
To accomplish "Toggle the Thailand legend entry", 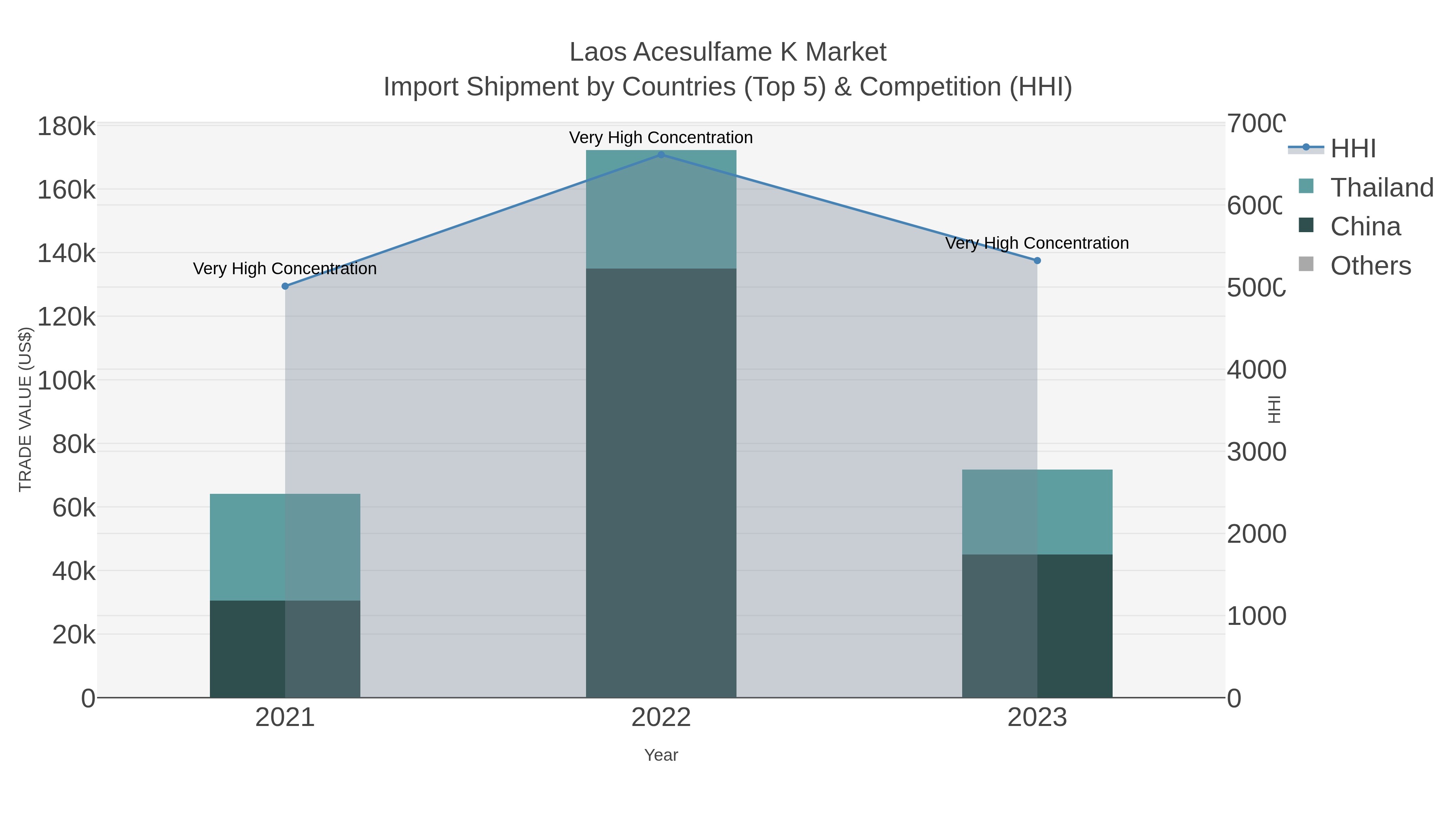I will 1366,188.
